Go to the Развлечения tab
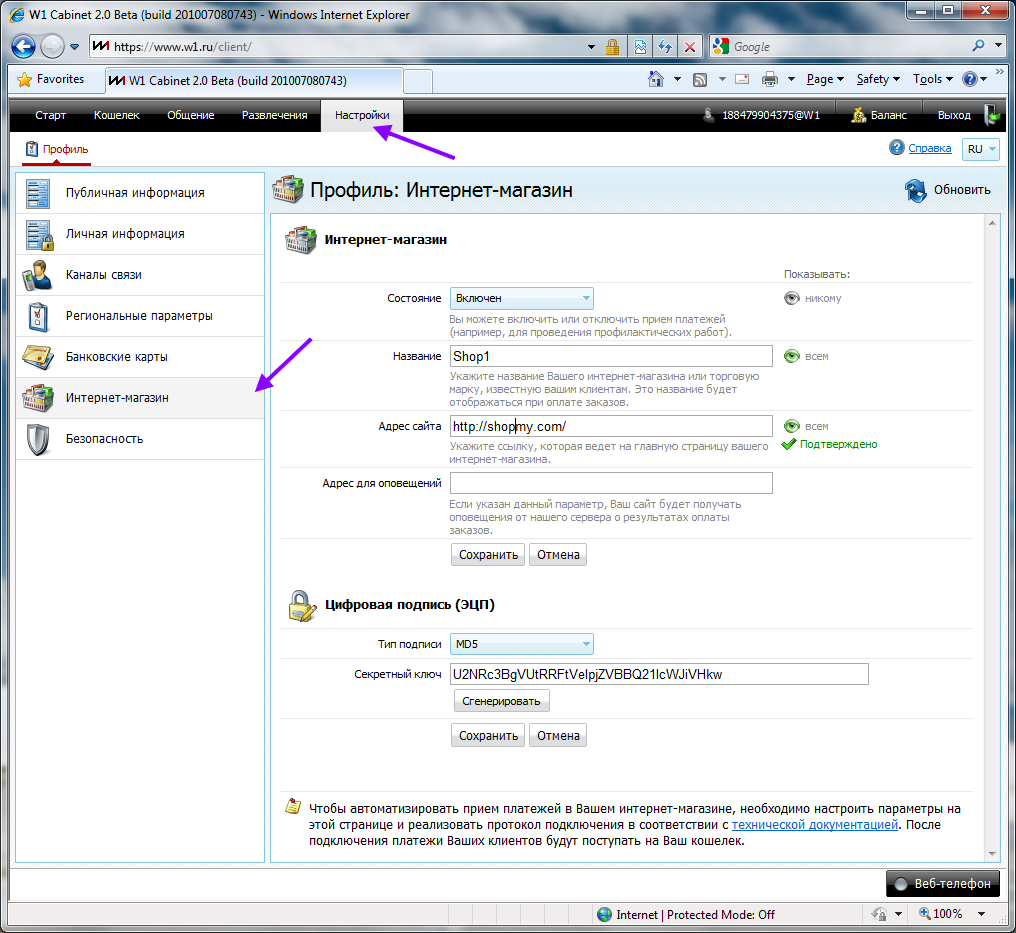 tap(275, 115)
